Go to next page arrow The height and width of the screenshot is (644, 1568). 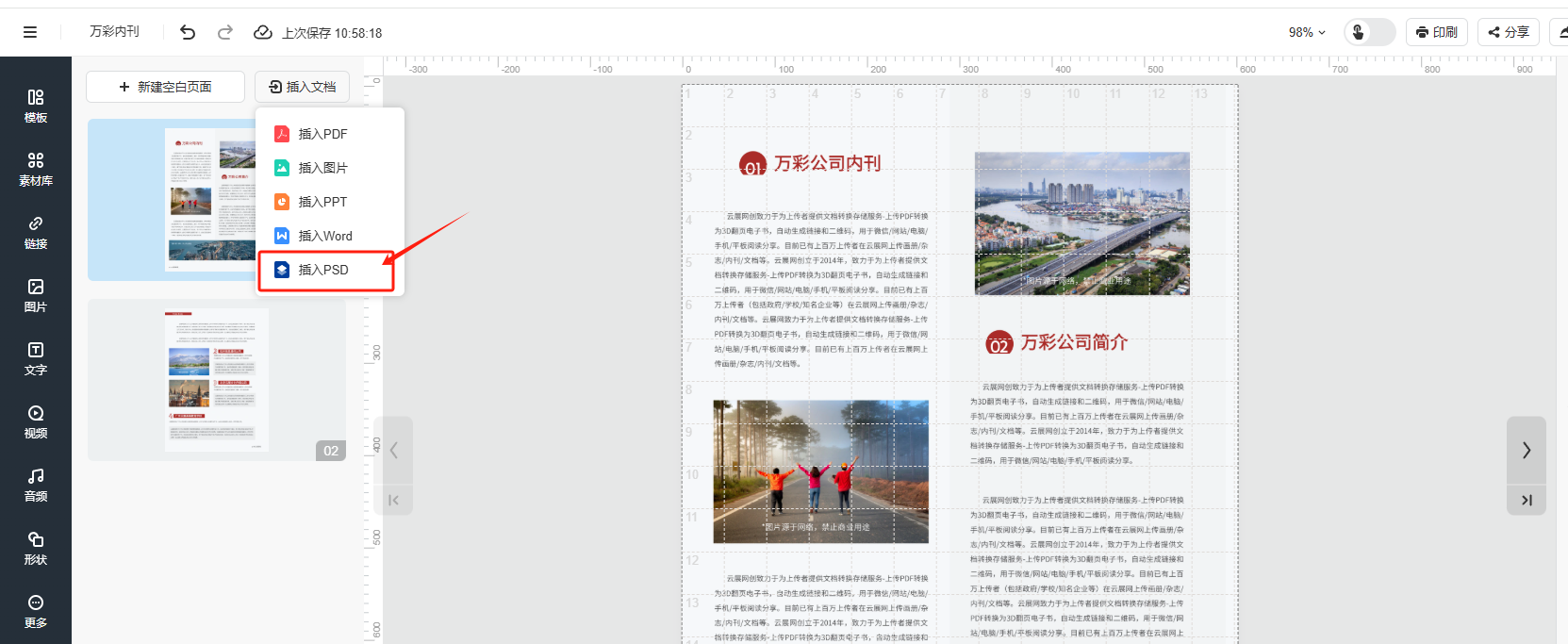[1526, 451]
